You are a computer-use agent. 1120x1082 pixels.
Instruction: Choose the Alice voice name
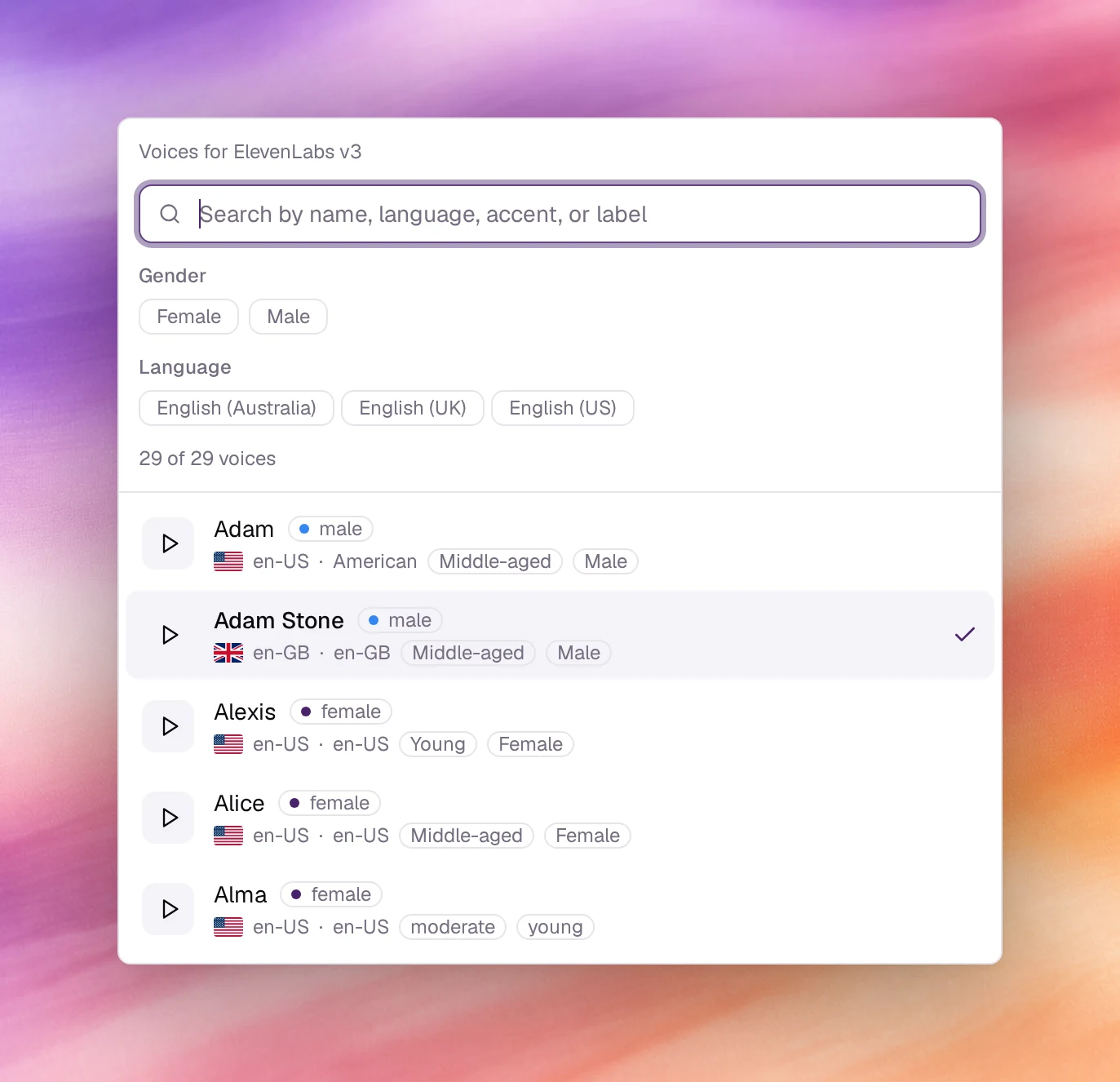coord(239,803)
